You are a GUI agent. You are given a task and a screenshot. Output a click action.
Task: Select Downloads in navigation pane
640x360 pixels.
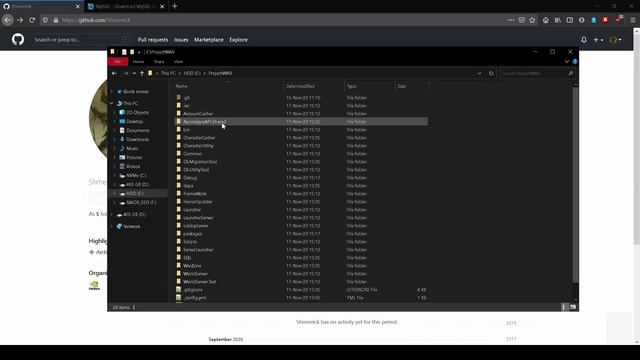(138, 140)
